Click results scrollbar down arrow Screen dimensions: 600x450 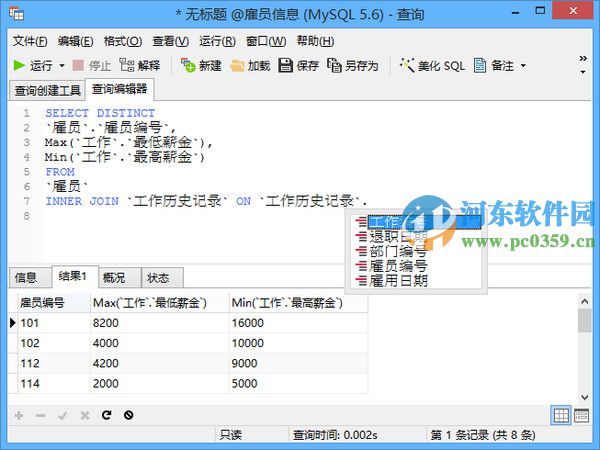coord(585,397)
